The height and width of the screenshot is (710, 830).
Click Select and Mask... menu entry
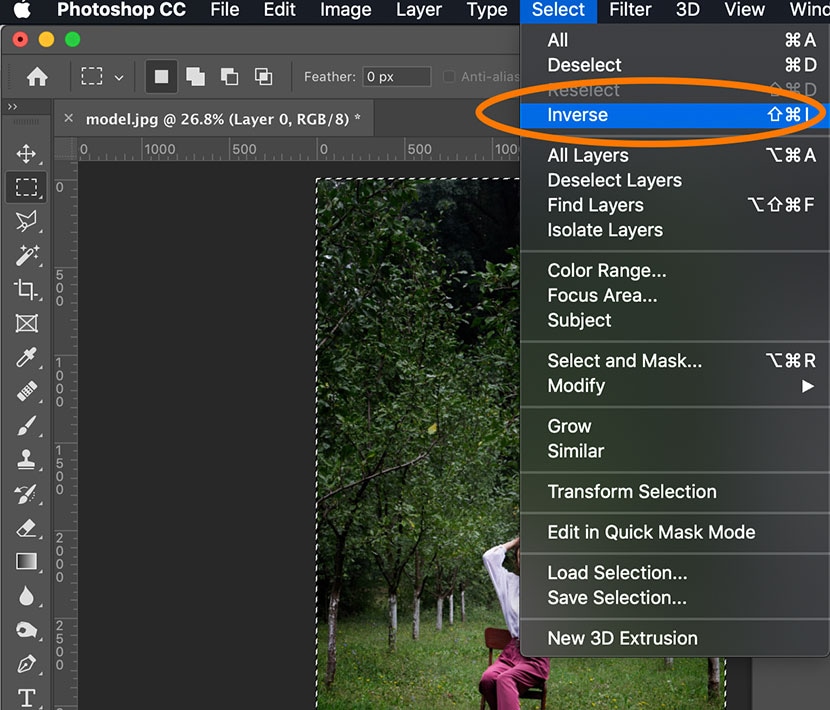tap(624, 361)
